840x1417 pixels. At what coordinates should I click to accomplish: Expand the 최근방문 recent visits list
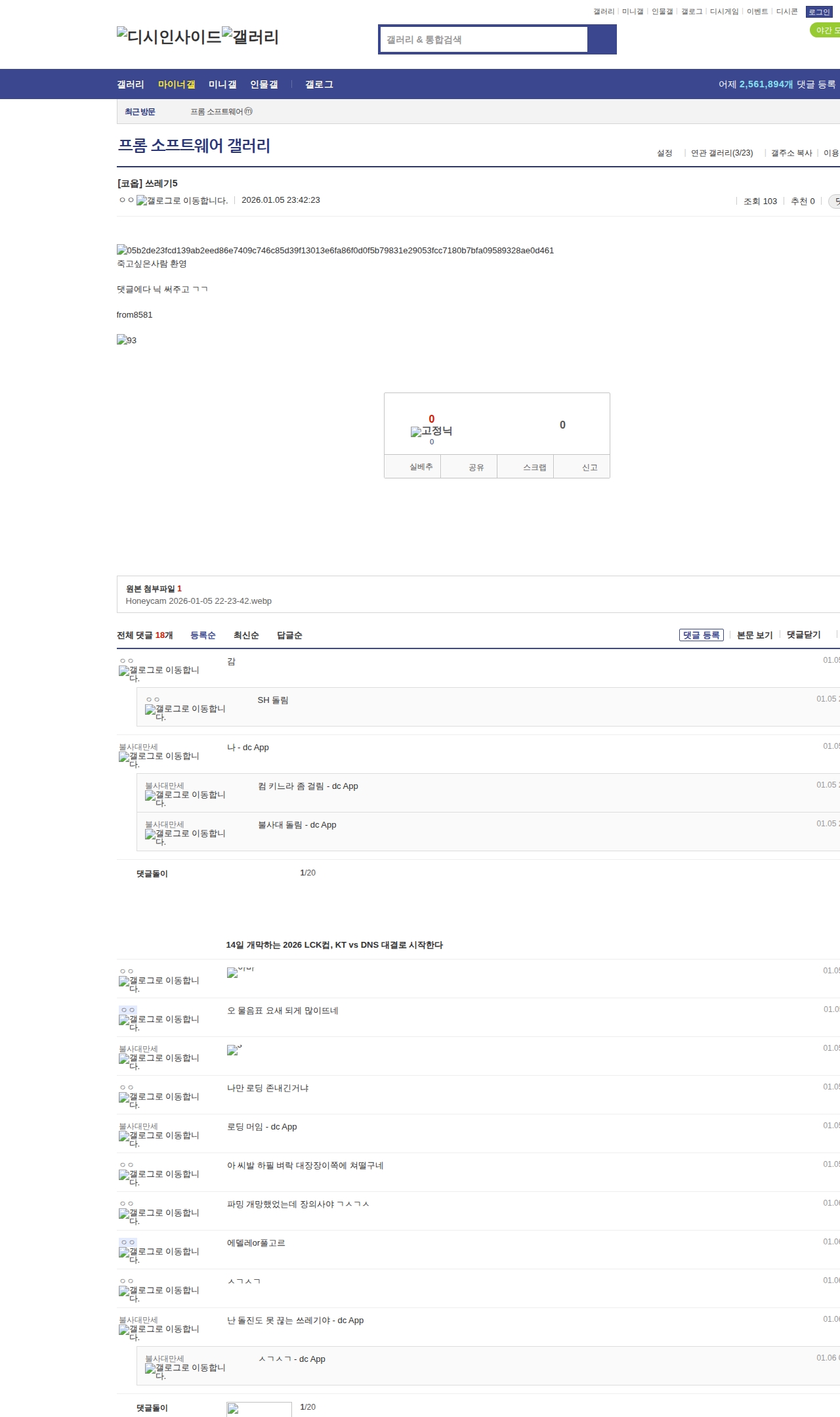(140, 112)
